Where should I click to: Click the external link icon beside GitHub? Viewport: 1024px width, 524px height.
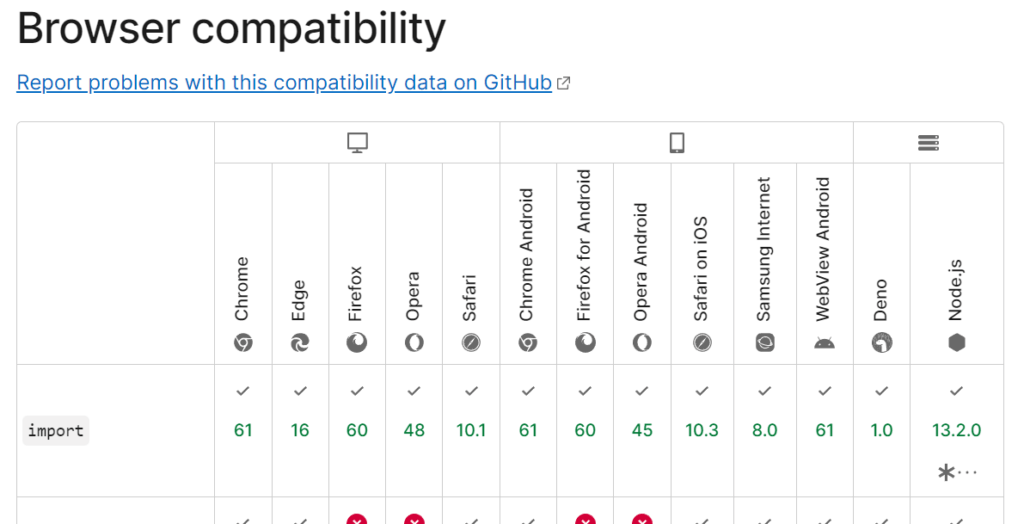point(563,84)
